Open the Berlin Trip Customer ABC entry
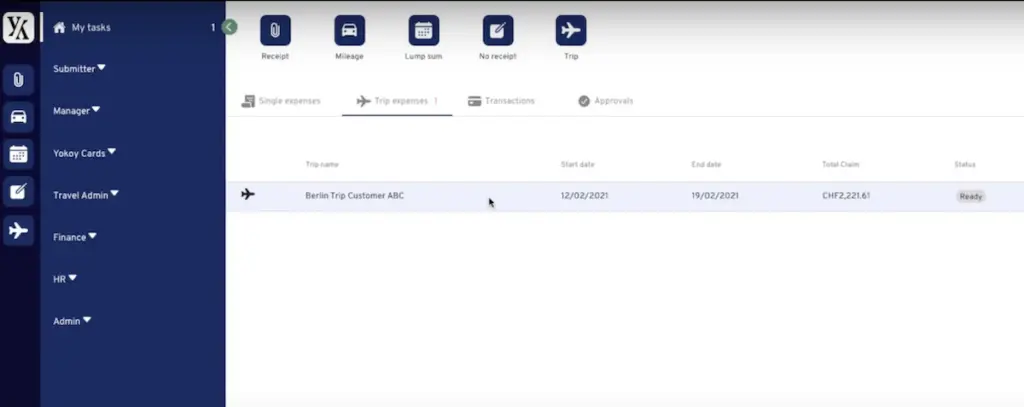 point(355,195)
